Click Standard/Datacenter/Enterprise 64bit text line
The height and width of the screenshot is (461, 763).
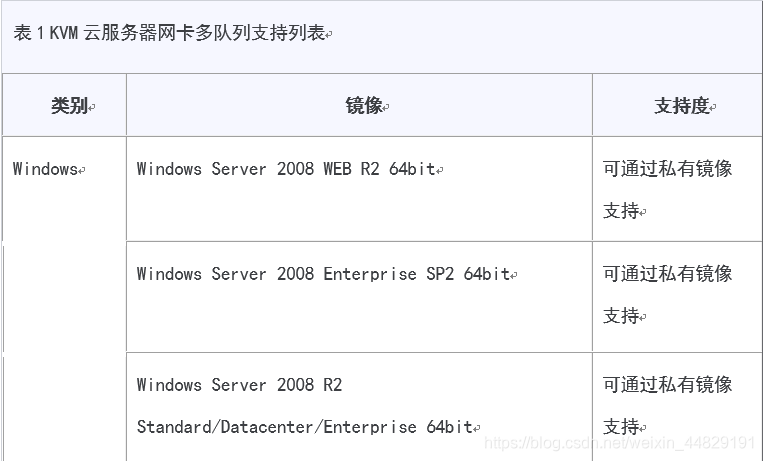point(305,427)
